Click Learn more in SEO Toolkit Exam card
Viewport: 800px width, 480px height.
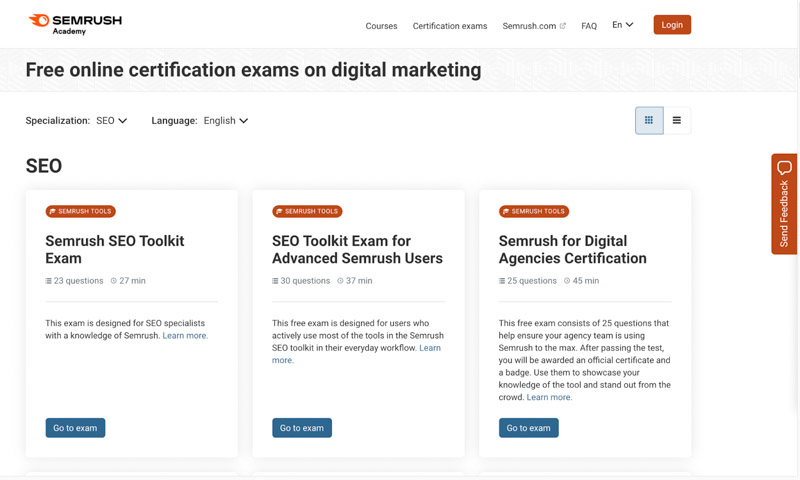[x=185, y=336]
